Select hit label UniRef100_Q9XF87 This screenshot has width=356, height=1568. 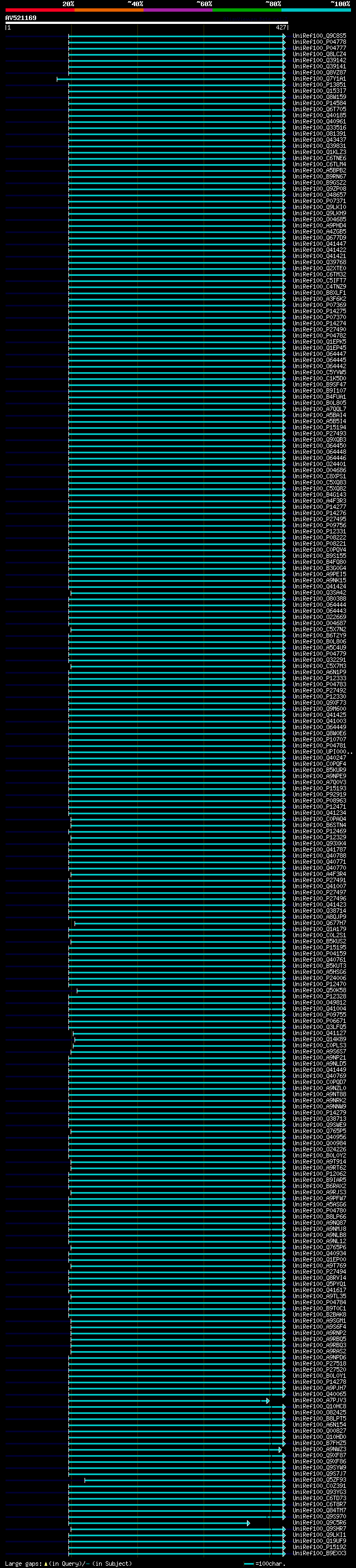click(x=319, y=1455)
